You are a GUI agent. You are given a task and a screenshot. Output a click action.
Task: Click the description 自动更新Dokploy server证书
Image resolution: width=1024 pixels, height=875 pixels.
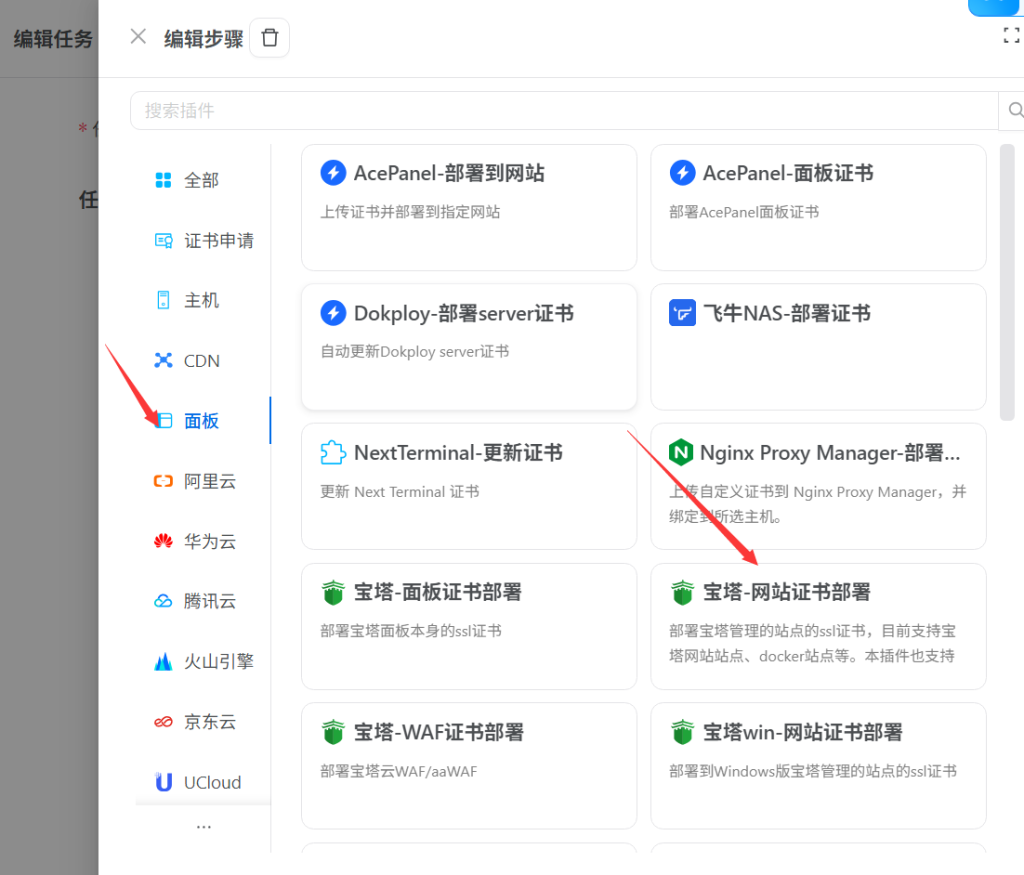[415, 352]
